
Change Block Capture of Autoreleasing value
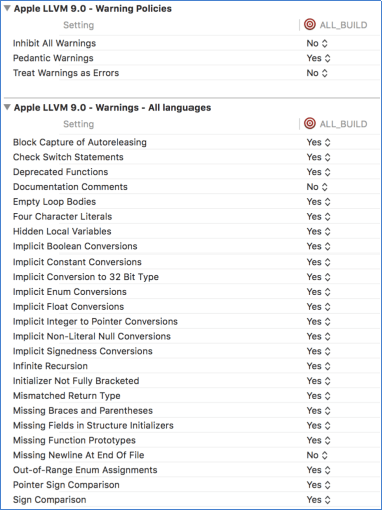[318, 142]
